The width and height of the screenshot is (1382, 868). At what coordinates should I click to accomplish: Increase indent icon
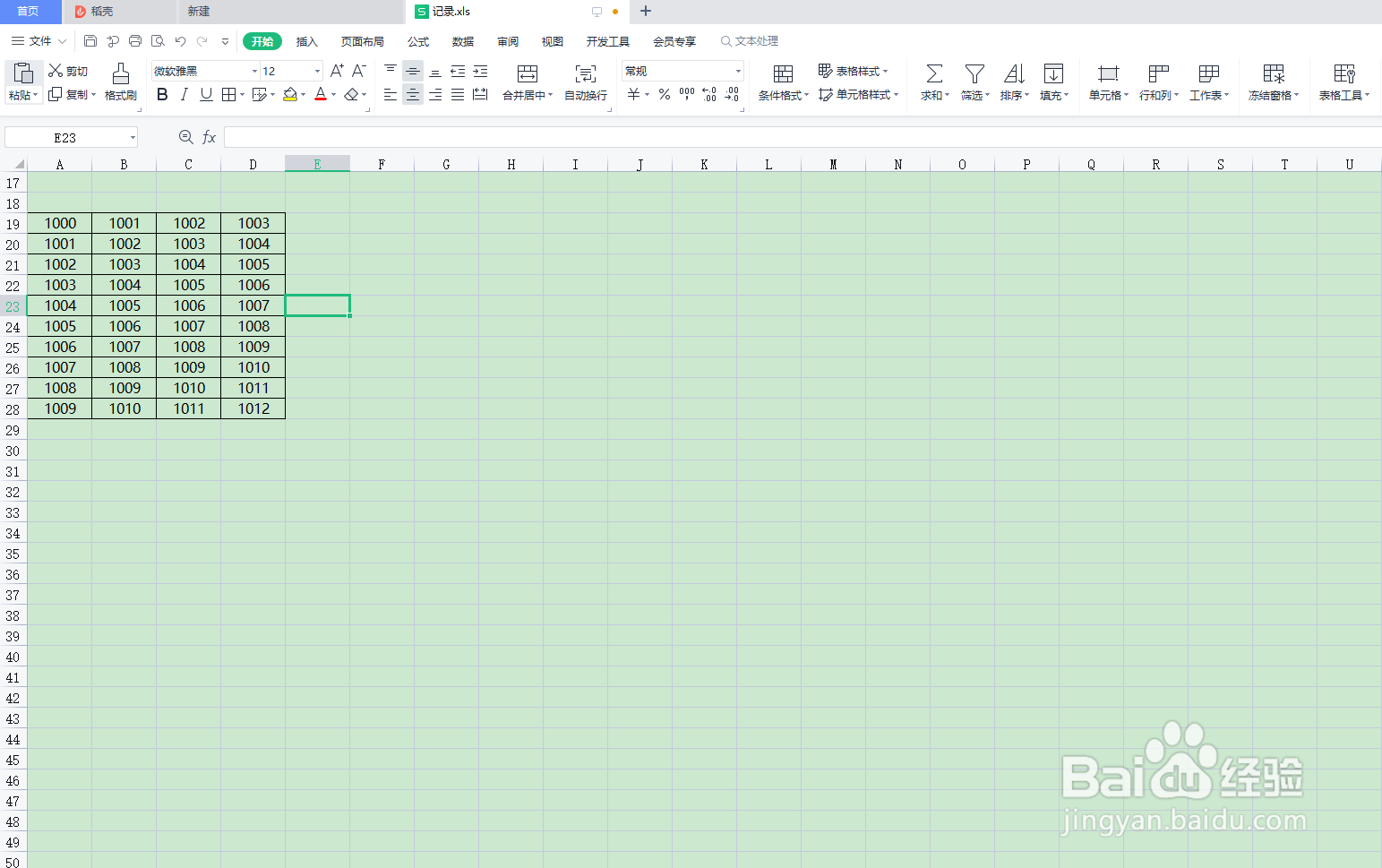480,71
